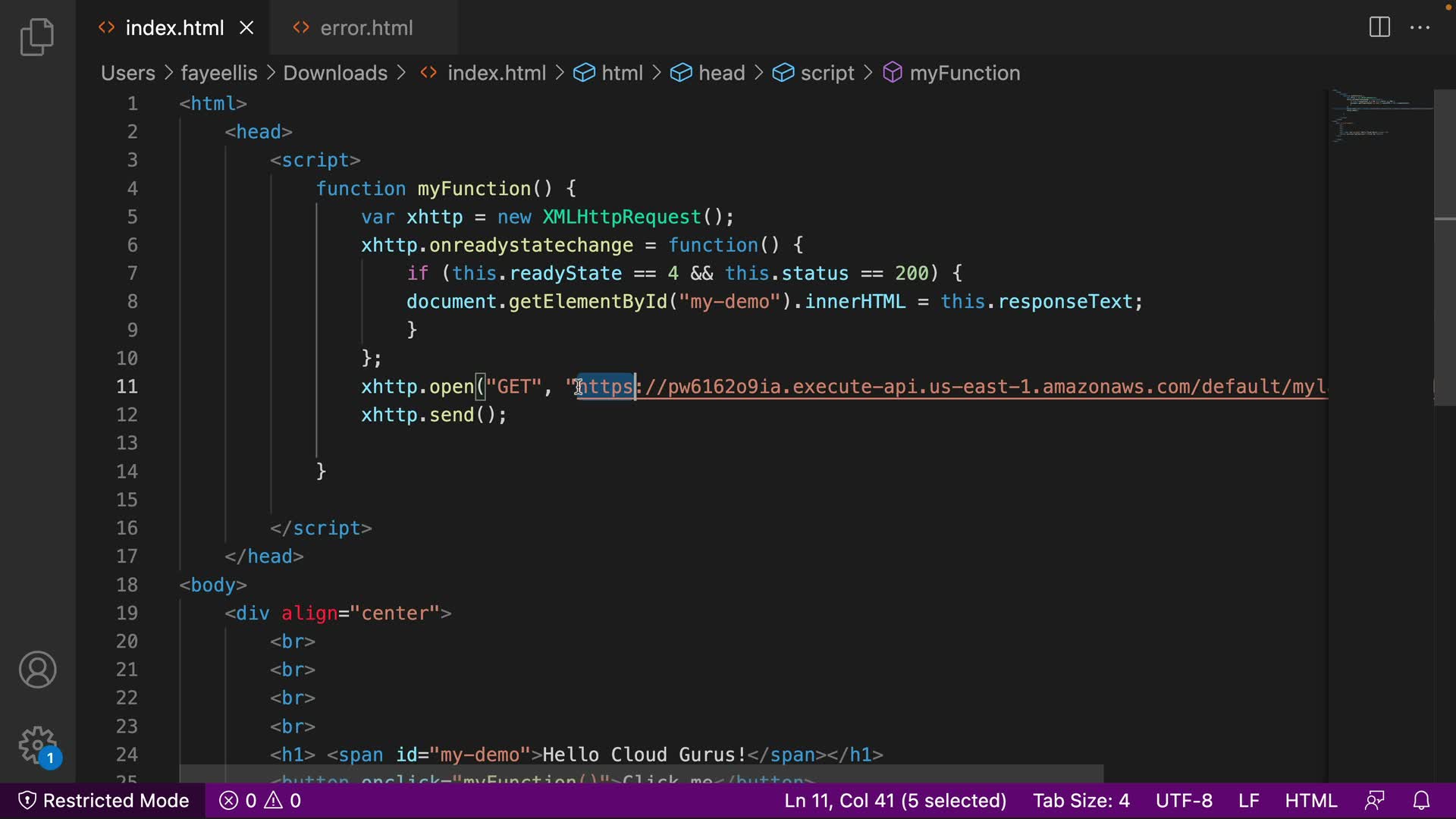Open the notifications bell in the status bar

click(1422, 801)
